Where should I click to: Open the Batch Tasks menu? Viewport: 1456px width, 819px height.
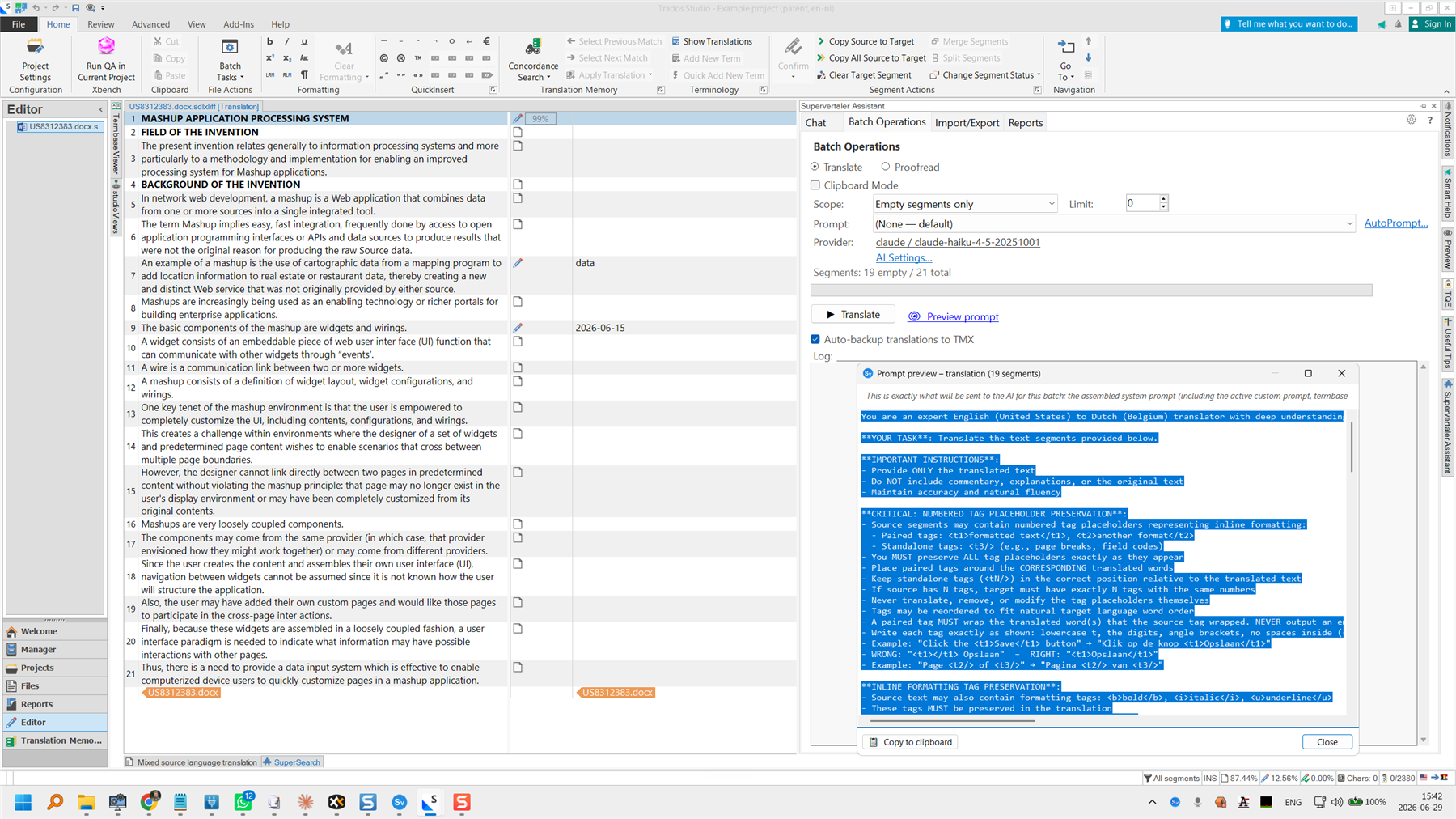230,61
